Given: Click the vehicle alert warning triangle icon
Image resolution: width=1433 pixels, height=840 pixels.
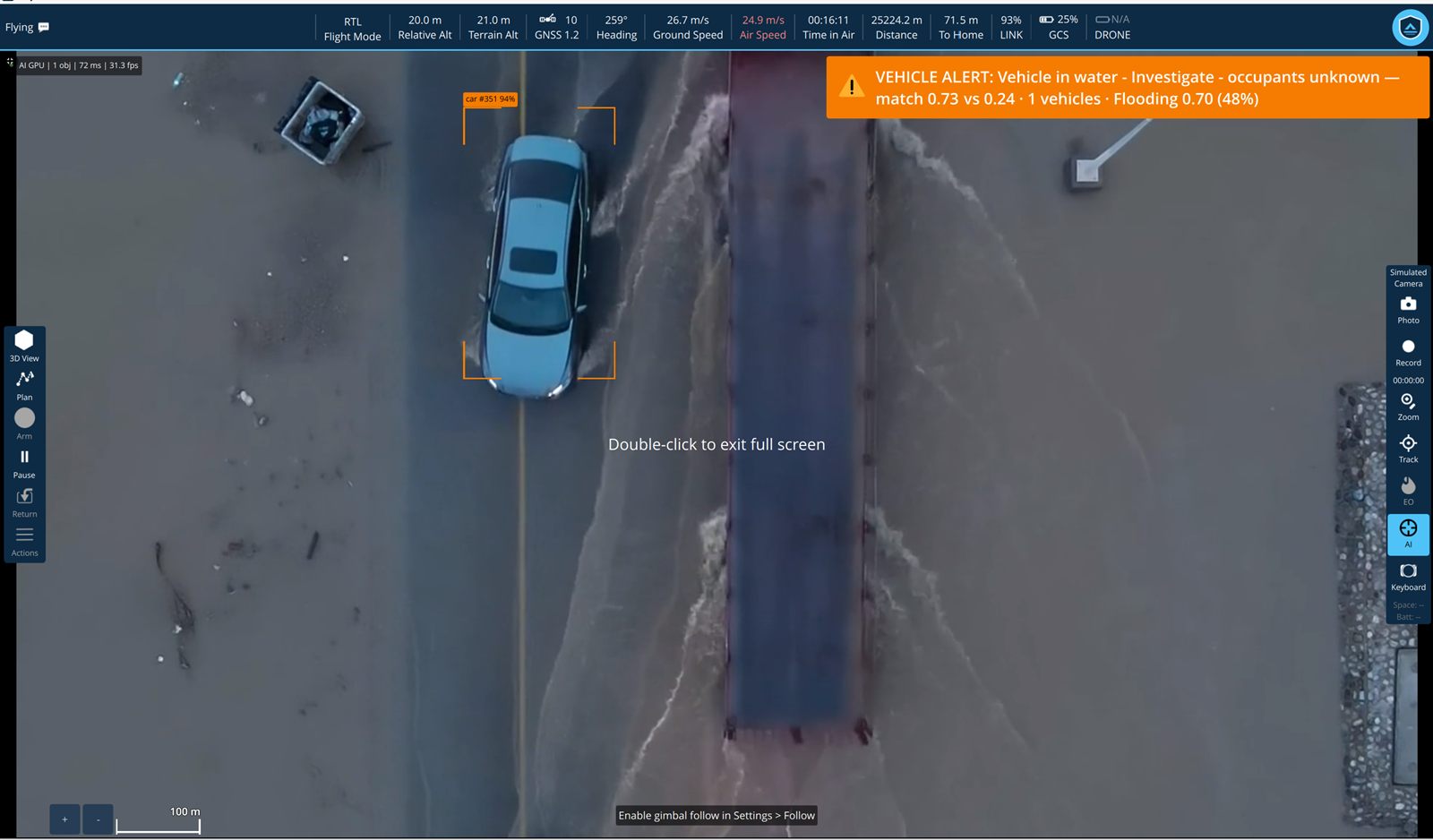Looking at the screenshot, I should [851, 87].
